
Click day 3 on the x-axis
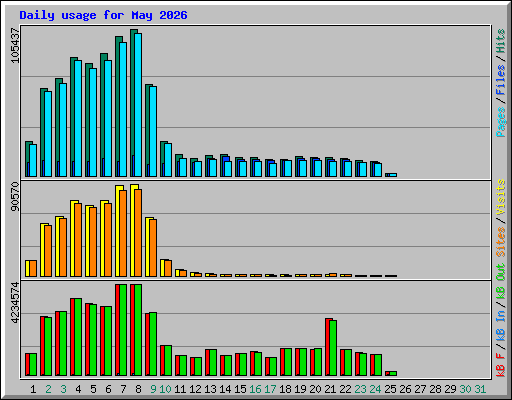click(x=63, y=389)
